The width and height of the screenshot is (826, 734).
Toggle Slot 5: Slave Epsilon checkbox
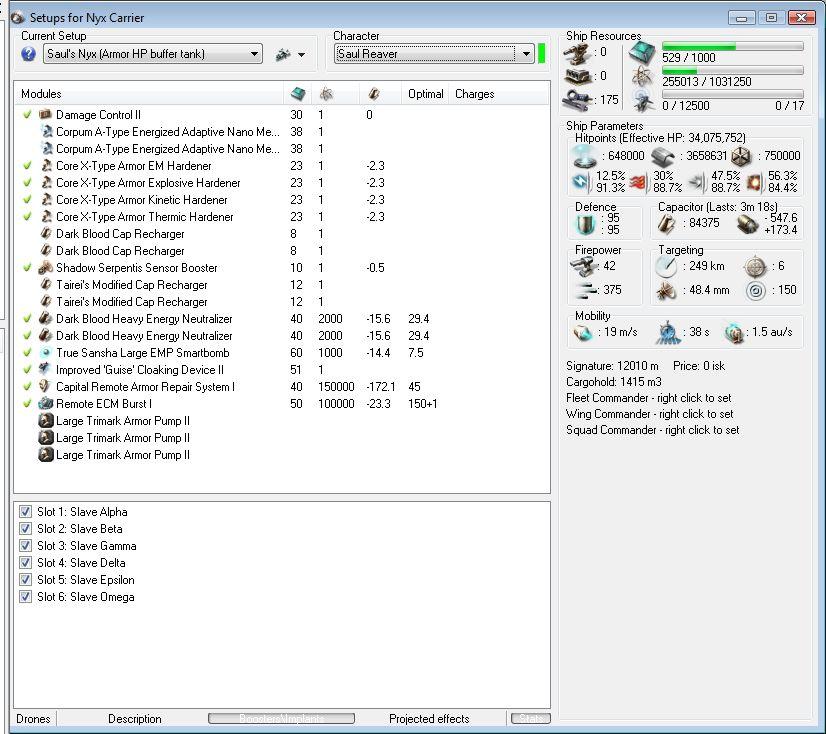[x=25, y=579]
